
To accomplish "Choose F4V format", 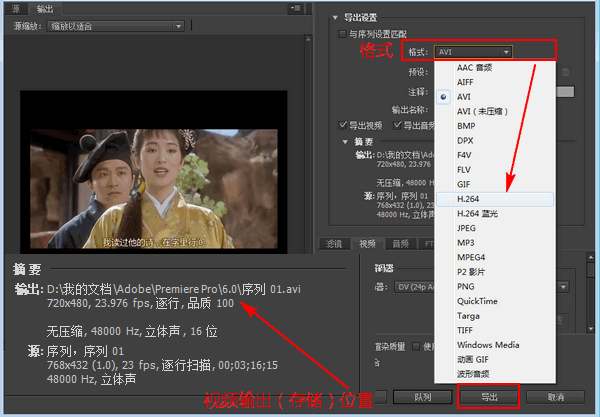I will tap(495, 155).
